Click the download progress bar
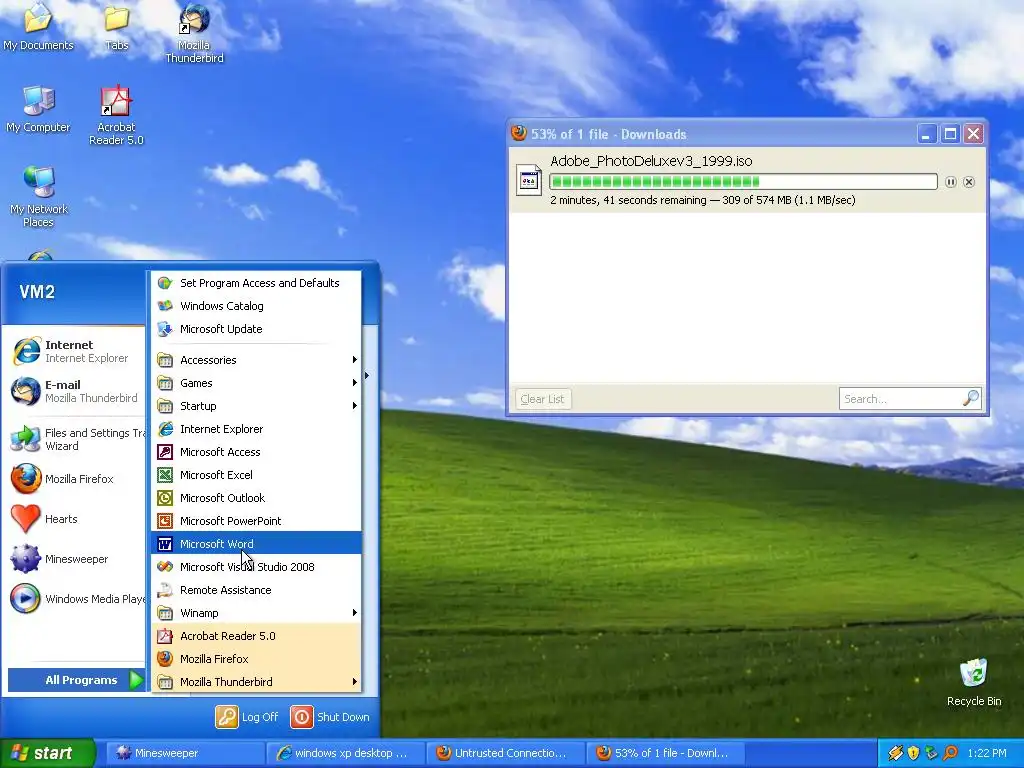This screenshot has height=768, width=1024. (x=743, y=182)
